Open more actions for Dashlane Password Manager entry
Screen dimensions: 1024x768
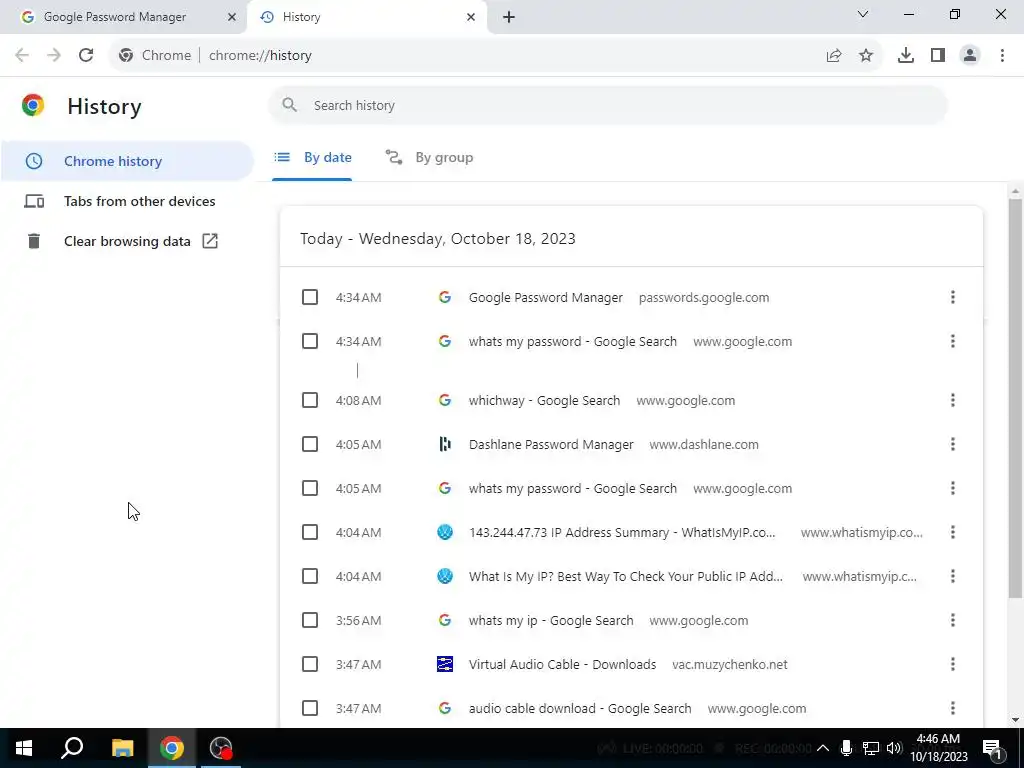pyautogui.click(x=953, y=444)
